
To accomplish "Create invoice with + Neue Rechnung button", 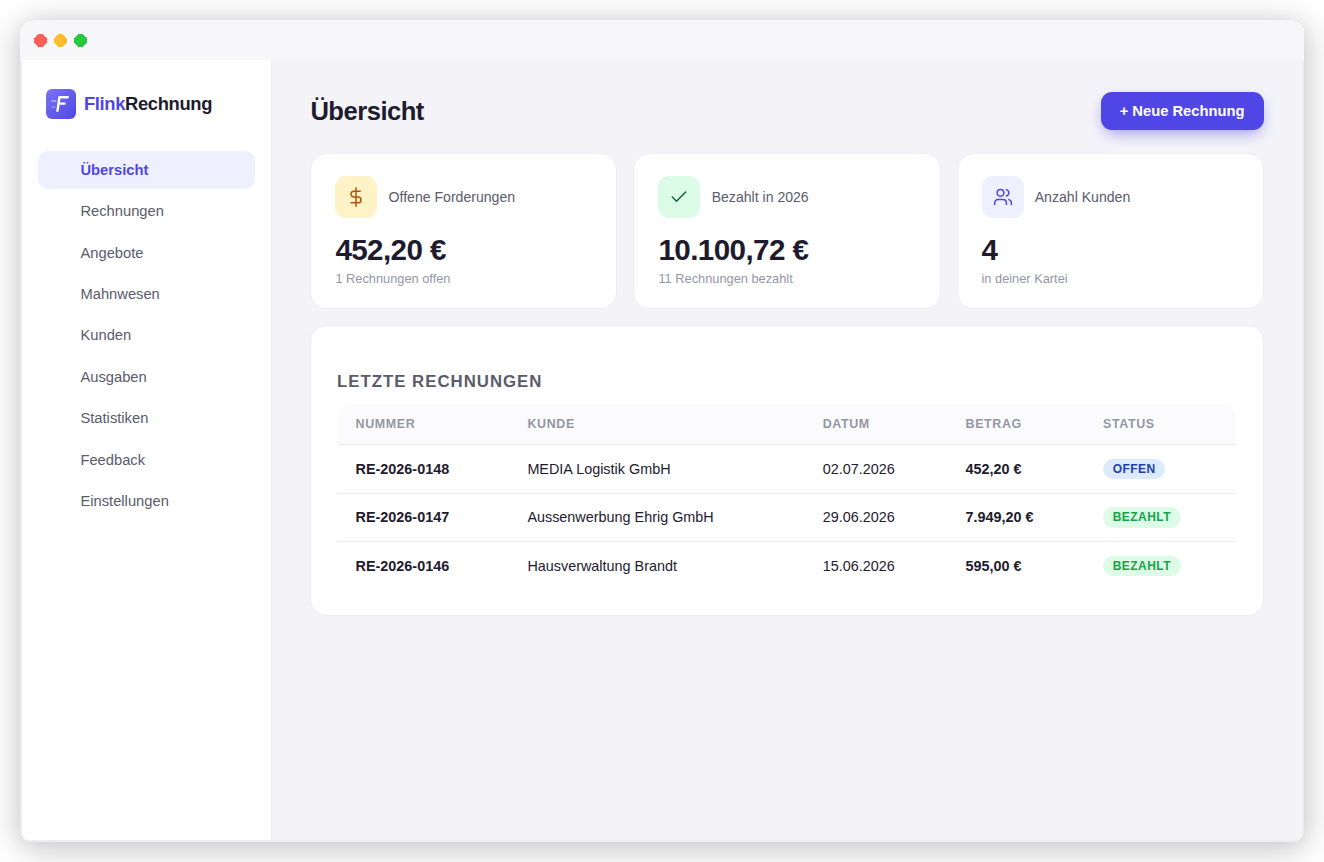I will (1182, 111).
